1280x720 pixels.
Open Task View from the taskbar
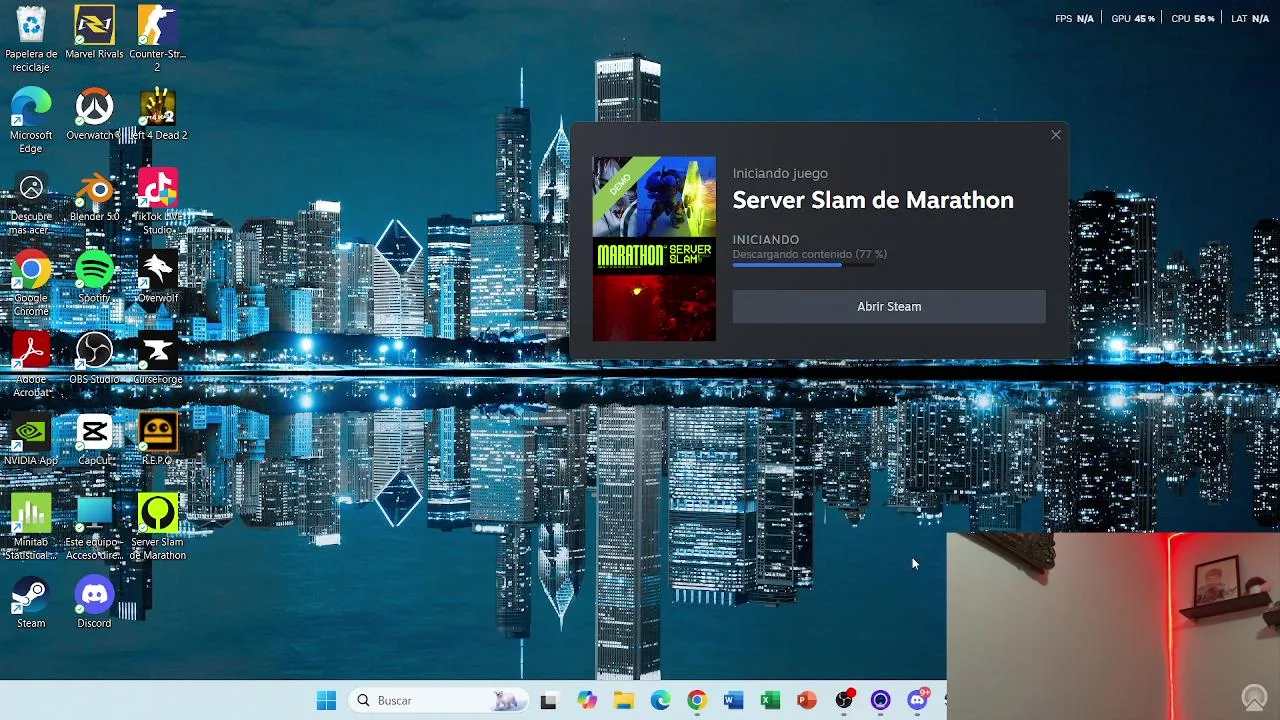548,701
